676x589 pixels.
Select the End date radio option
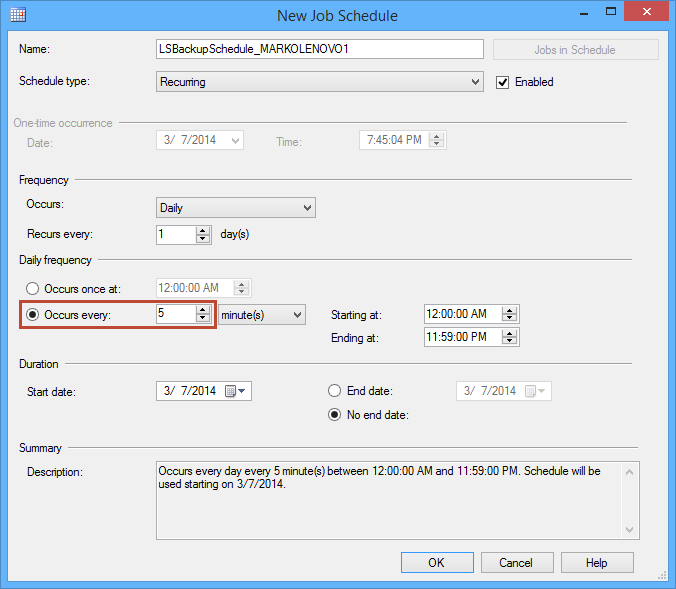335,391
